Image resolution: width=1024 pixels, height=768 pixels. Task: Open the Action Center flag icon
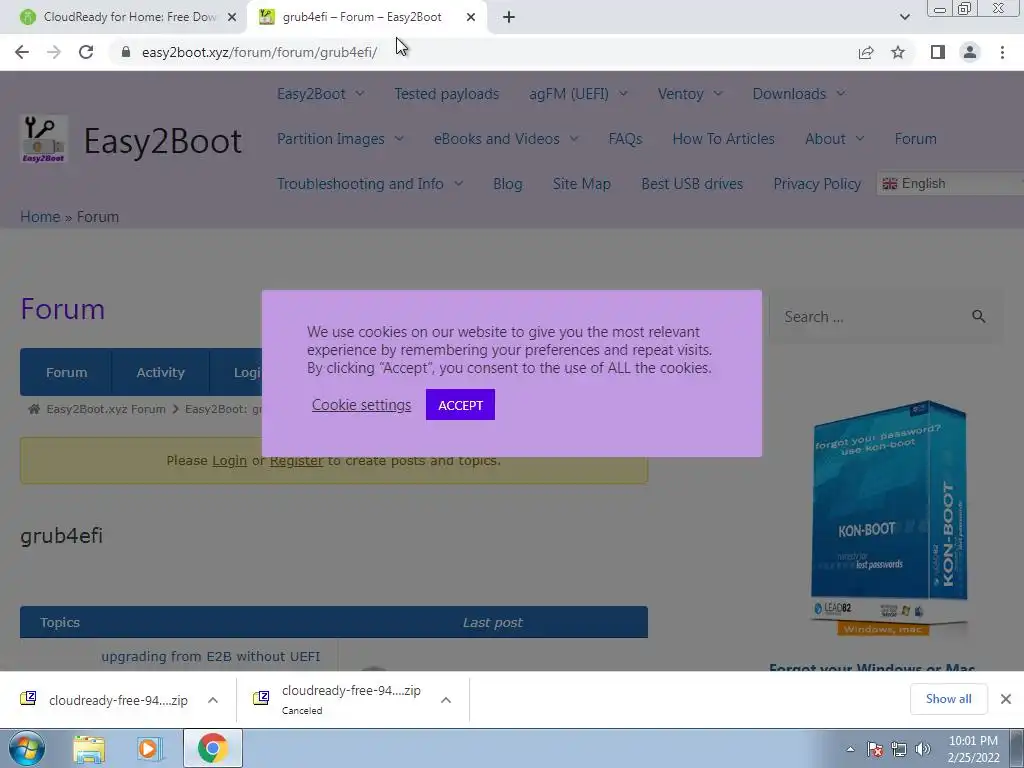[875, 750]
